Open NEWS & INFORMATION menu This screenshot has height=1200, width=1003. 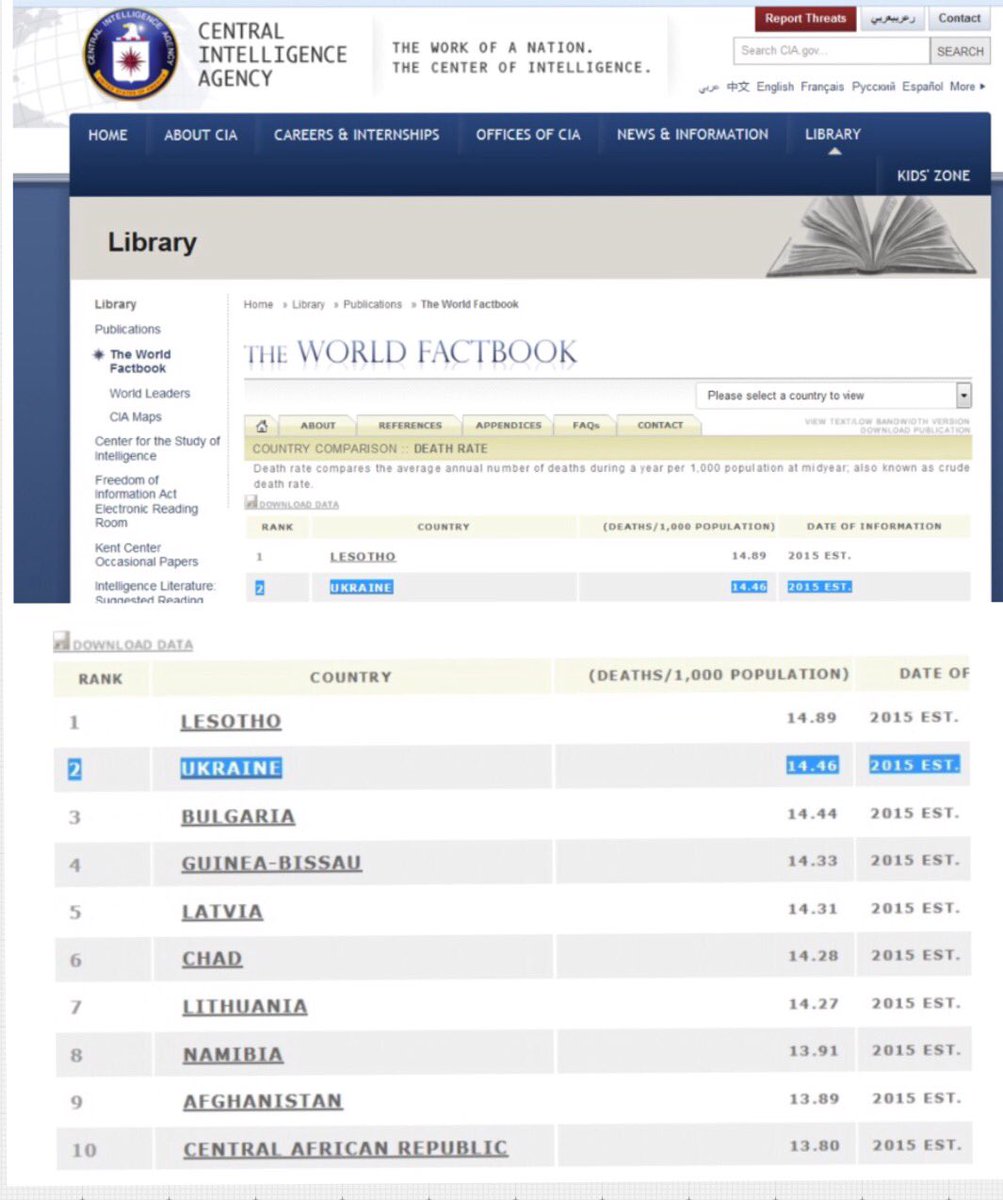point(693,135)
